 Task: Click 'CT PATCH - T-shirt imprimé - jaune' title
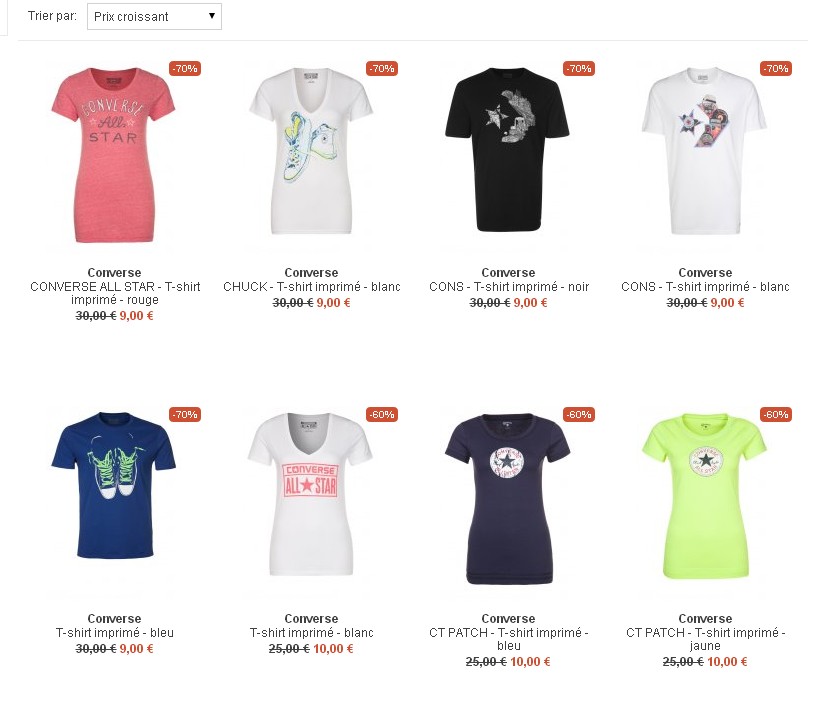point(705,639)
